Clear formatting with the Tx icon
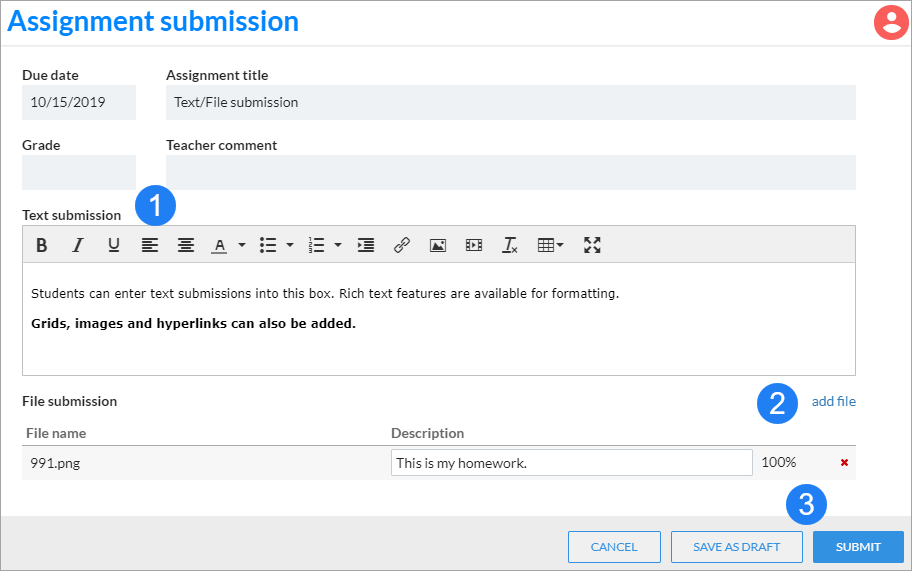912x571 pixels. 510,245
